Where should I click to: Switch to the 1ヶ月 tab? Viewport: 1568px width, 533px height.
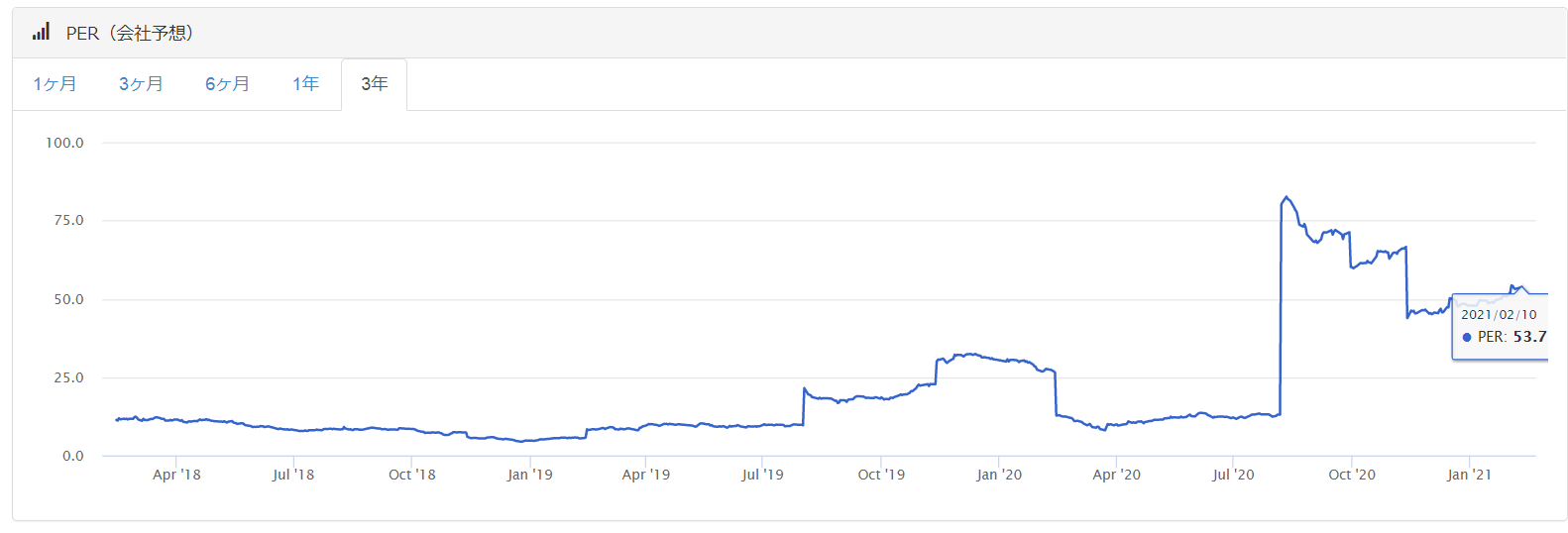55,84
